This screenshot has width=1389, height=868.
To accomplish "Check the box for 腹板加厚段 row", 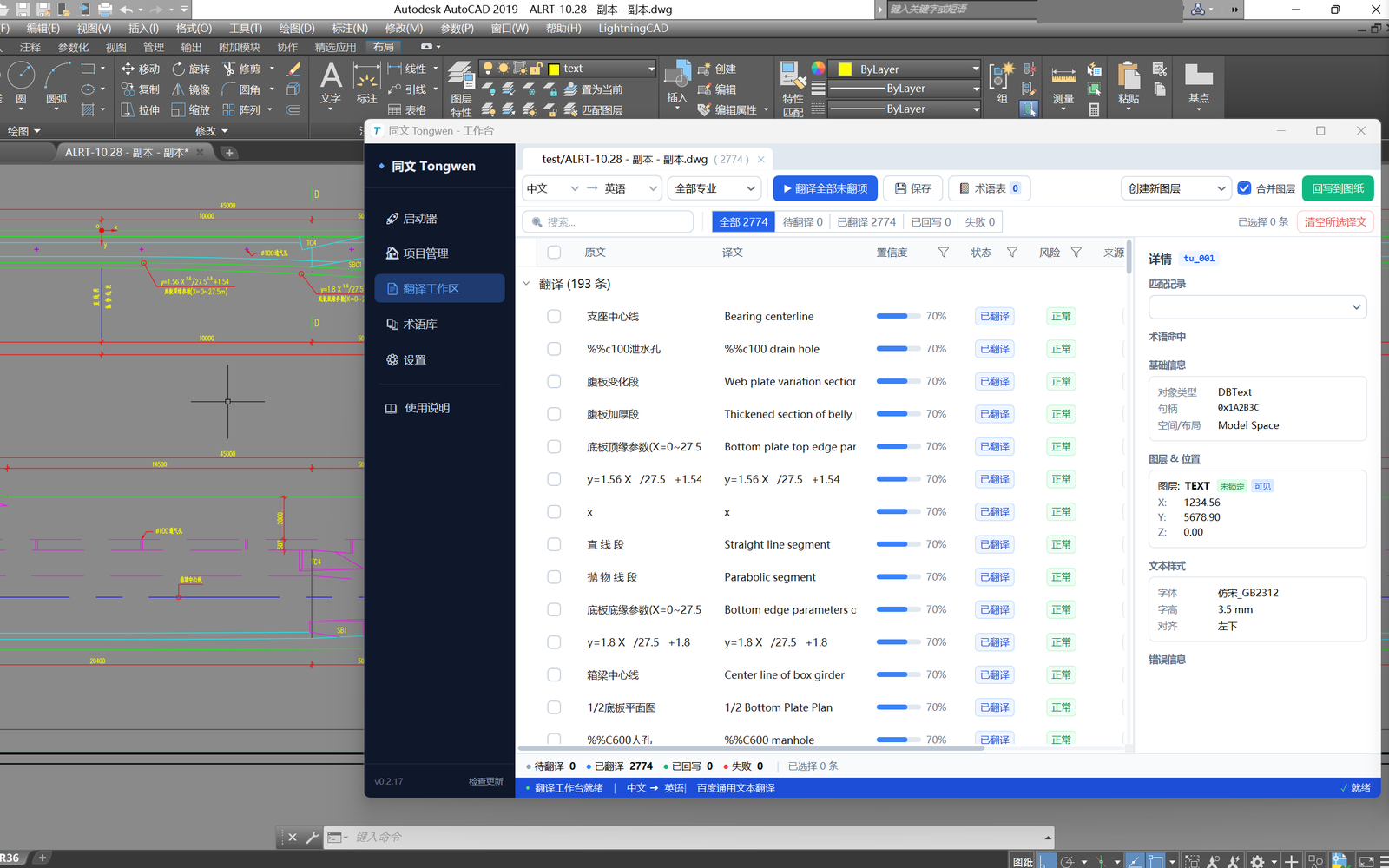I will point(554,414).
